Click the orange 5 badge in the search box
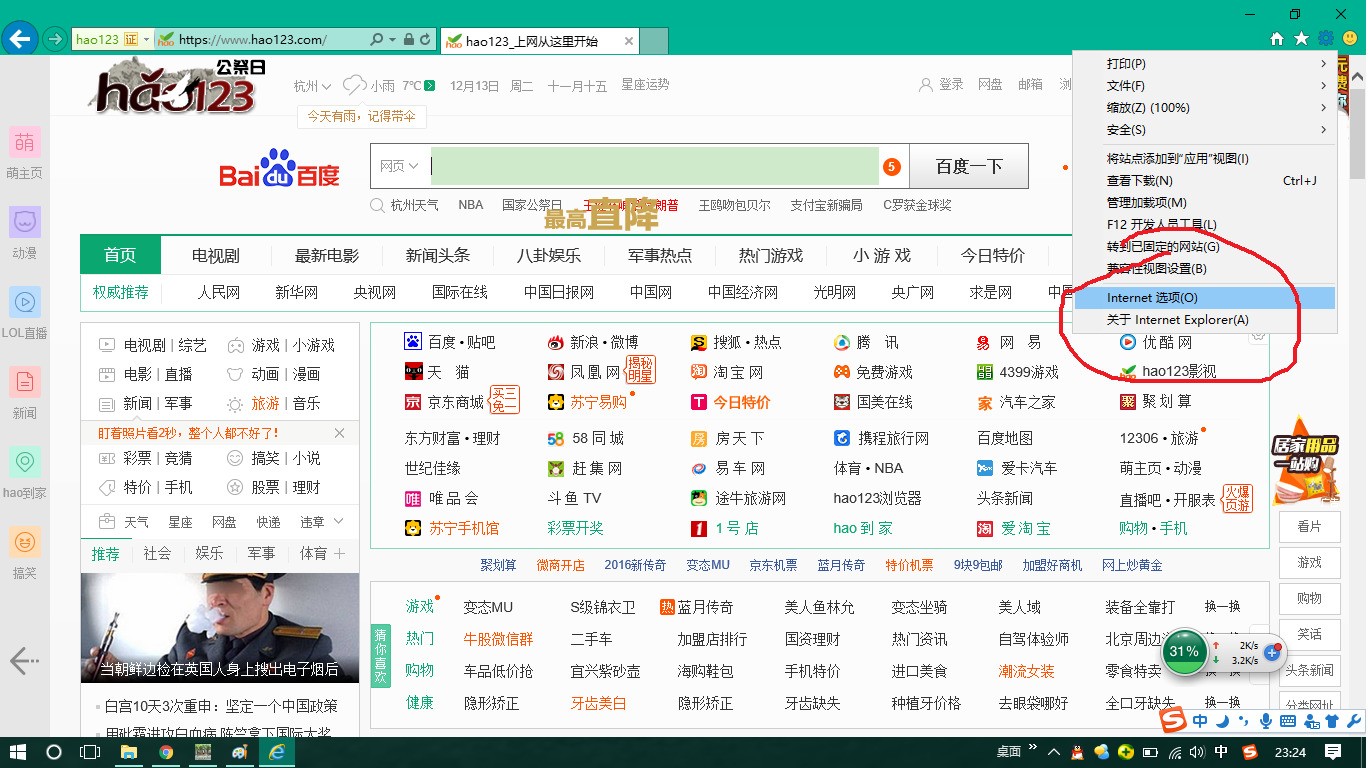This screenshot has width=1368, height=768. [x=892, y=167]
